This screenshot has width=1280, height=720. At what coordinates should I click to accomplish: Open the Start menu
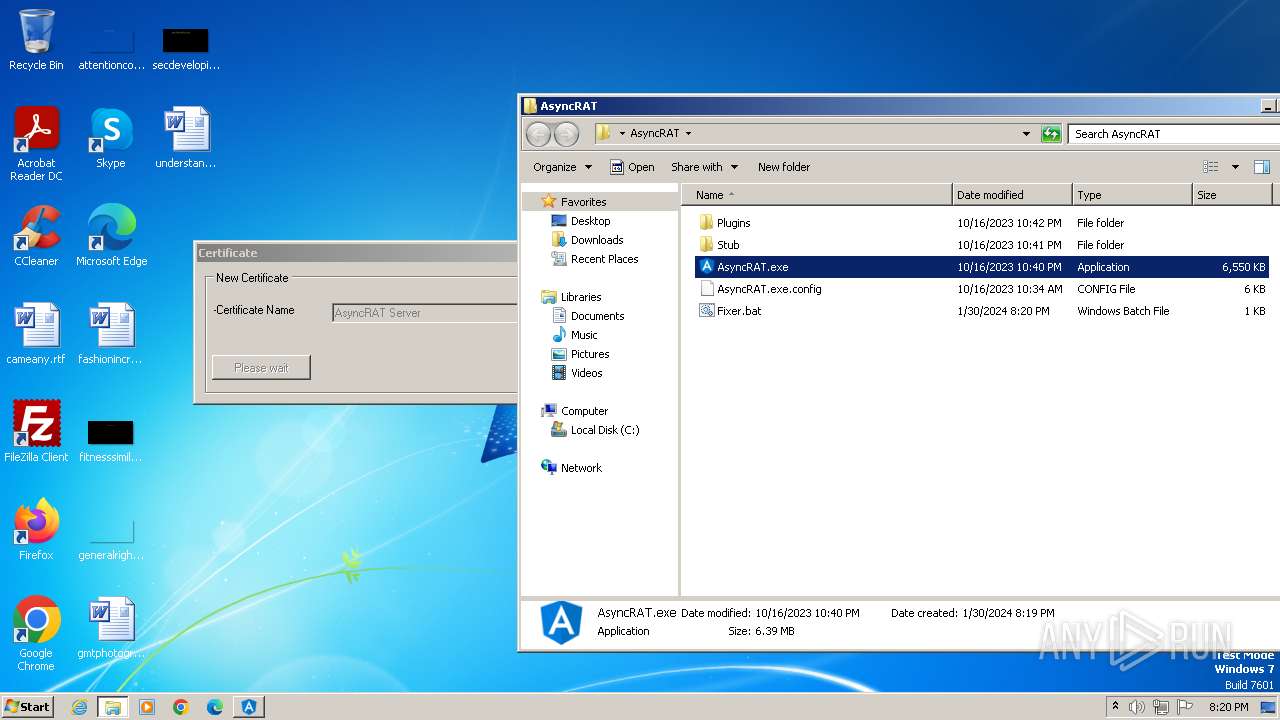click(x=28, y=707)
